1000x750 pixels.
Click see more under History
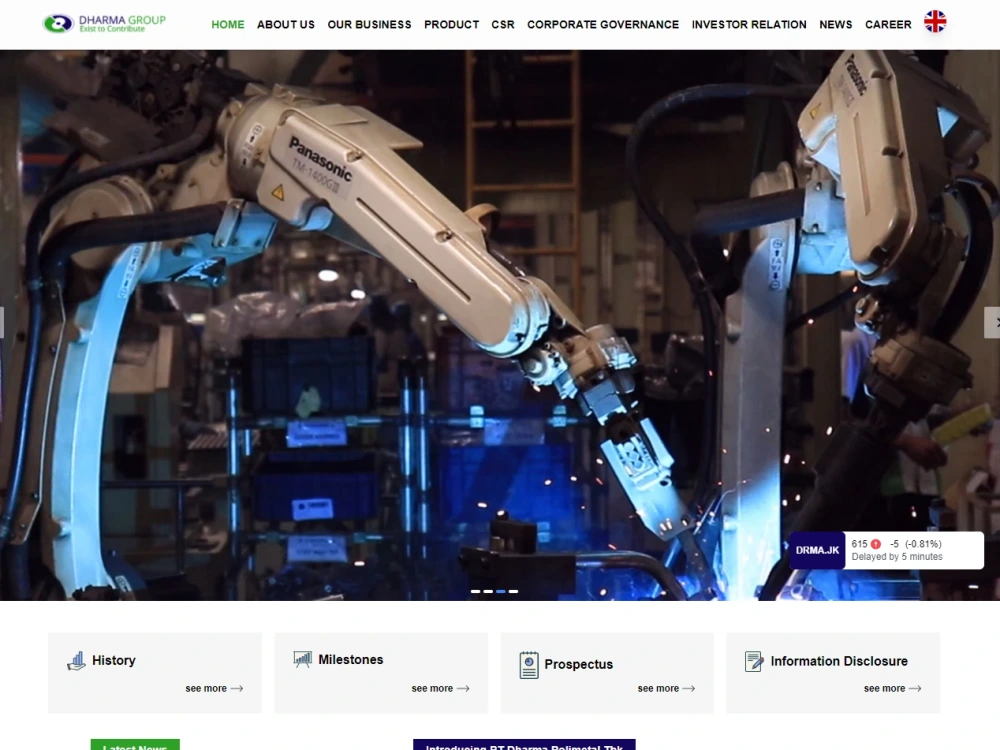click(x=214, y=688)
